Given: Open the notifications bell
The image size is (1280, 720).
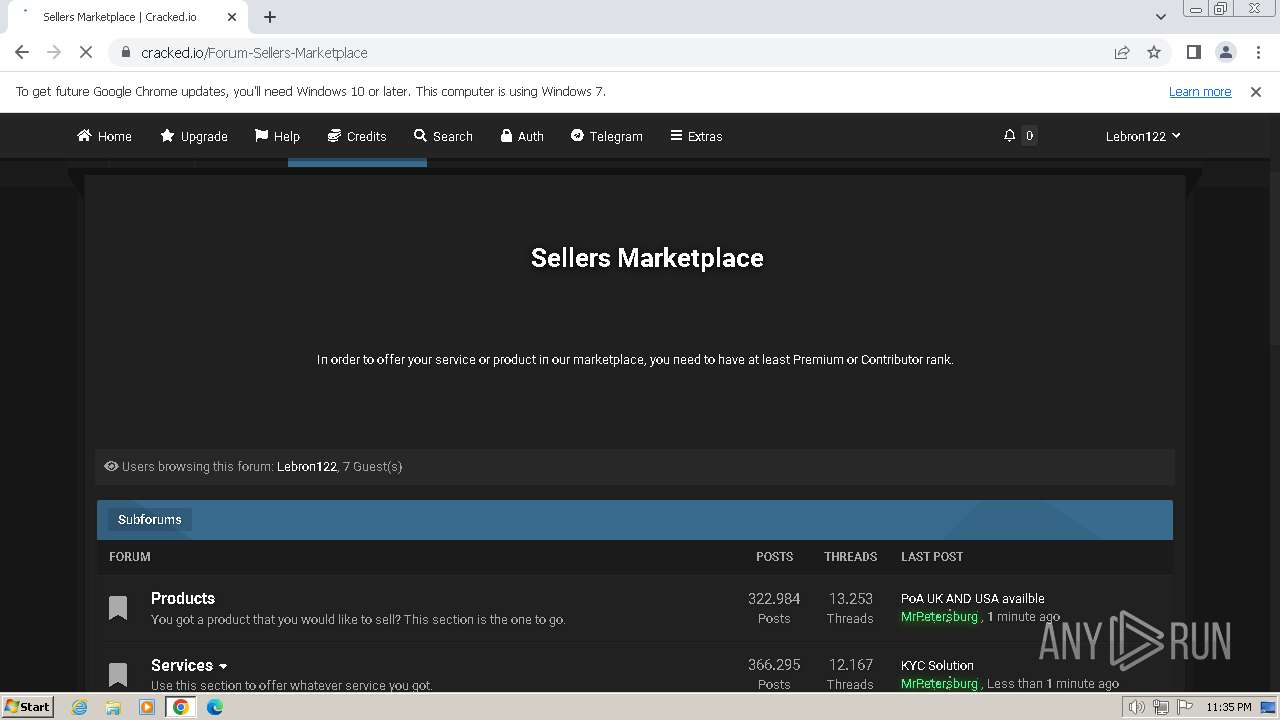Looking at the screenshot, I should tap(1010, 135).
